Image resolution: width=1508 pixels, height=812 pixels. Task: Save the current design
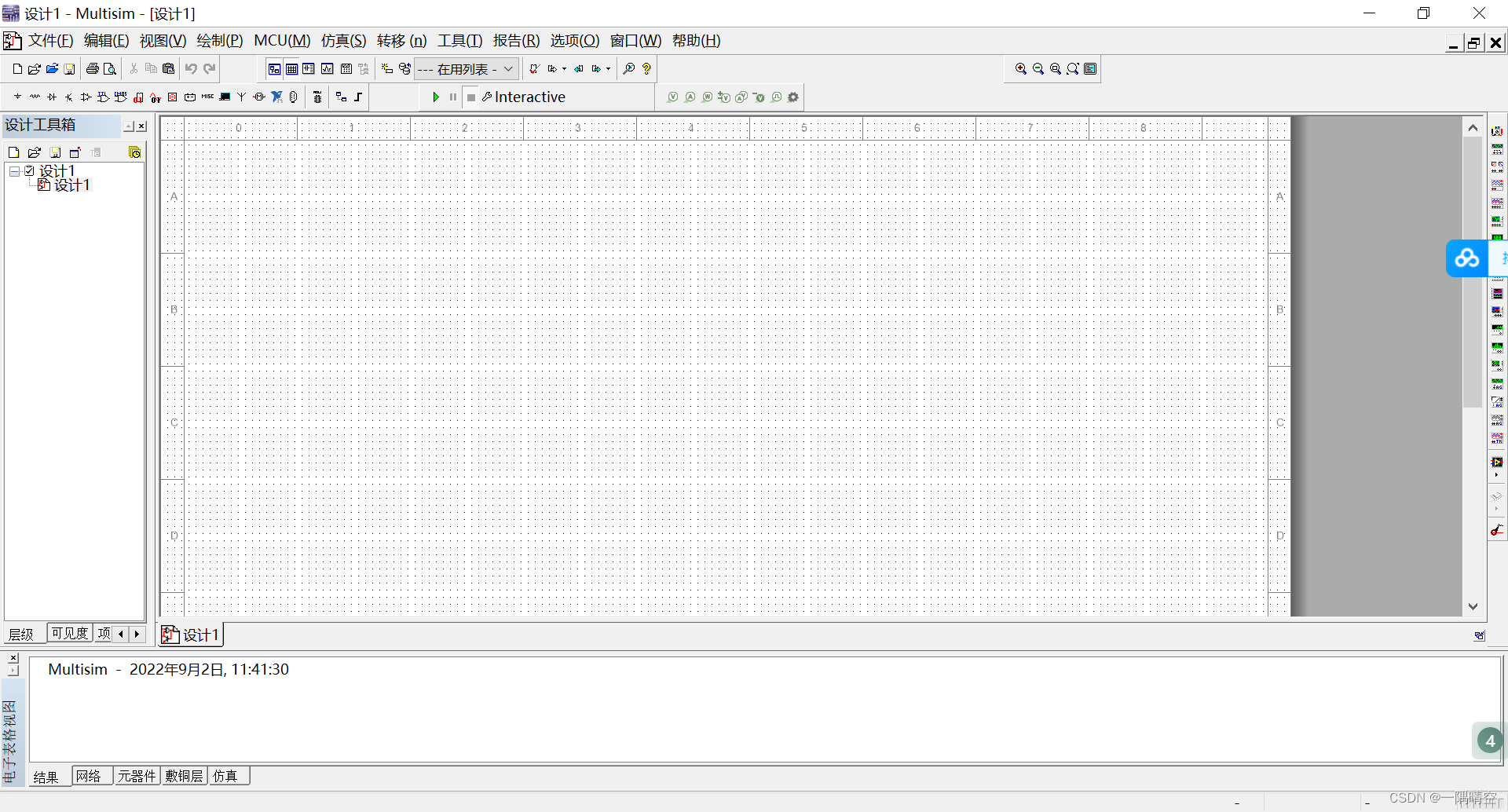(x=69, y=69)
